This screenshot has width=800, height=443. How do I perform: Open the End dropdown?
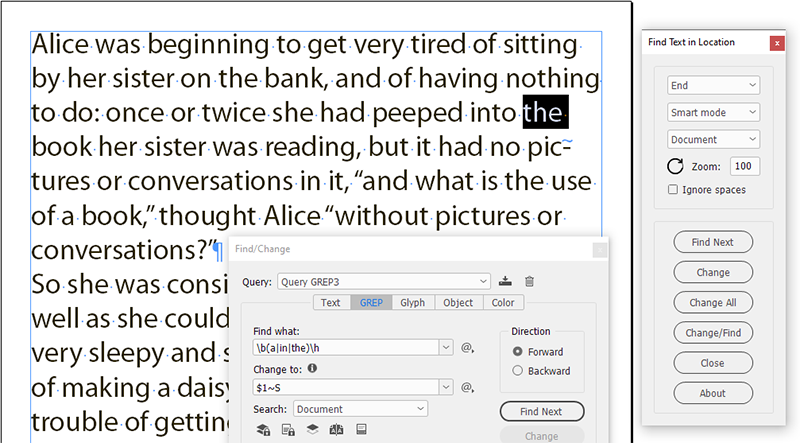coord(713,85)
